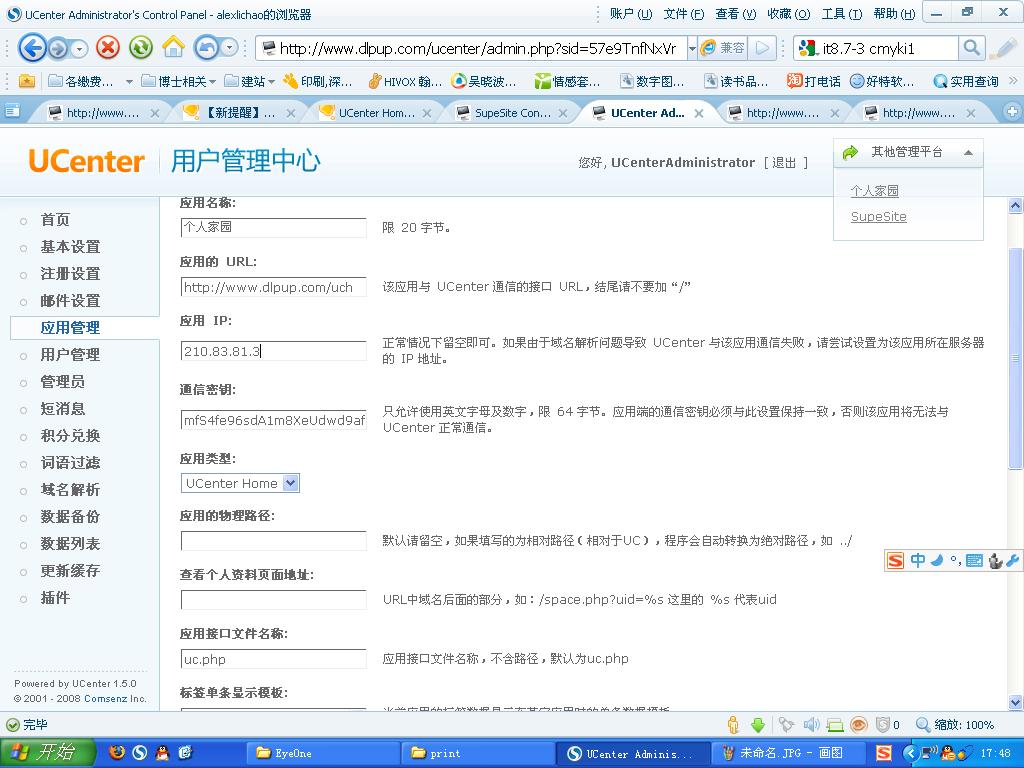Launch Firefox from quick launch bar
Viewport: 1024px width, 768px height.
[x=117, y=753]
